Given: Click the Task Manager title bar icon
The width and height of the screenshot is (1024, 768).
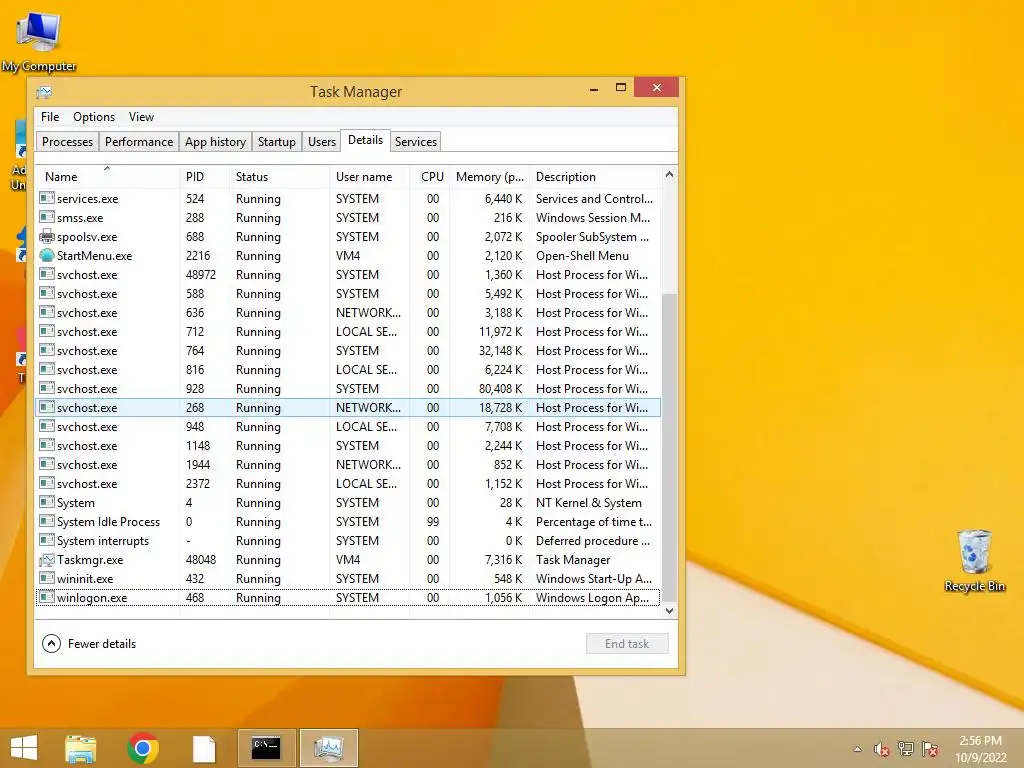Looking at the screenshot, I should click(x=44, y=91).
